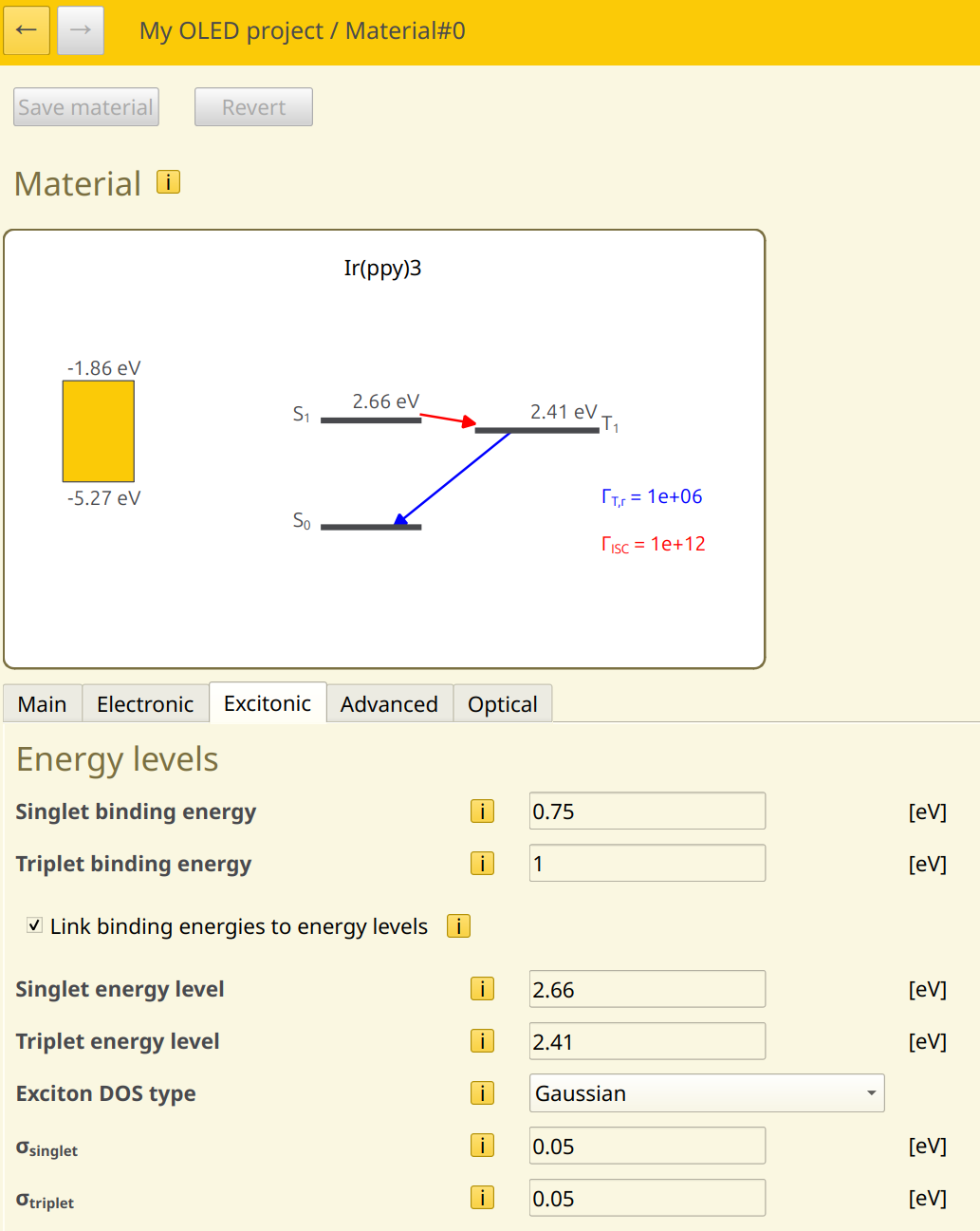980x1231 pixels.
Task: Click the forward arrow navigation button
Action: click(x=81, y=30)
